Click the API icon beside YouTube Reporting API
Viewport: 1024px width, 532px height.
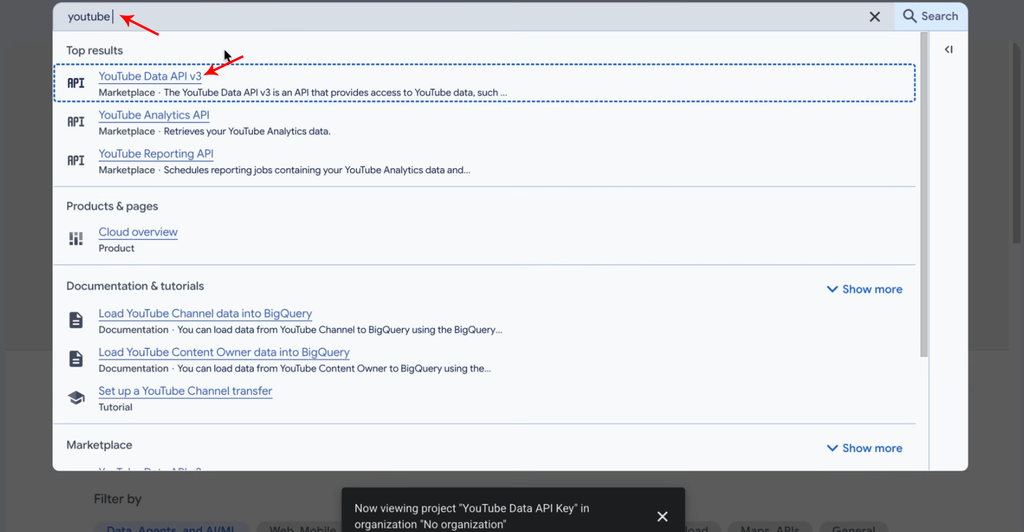pos(76,161)
